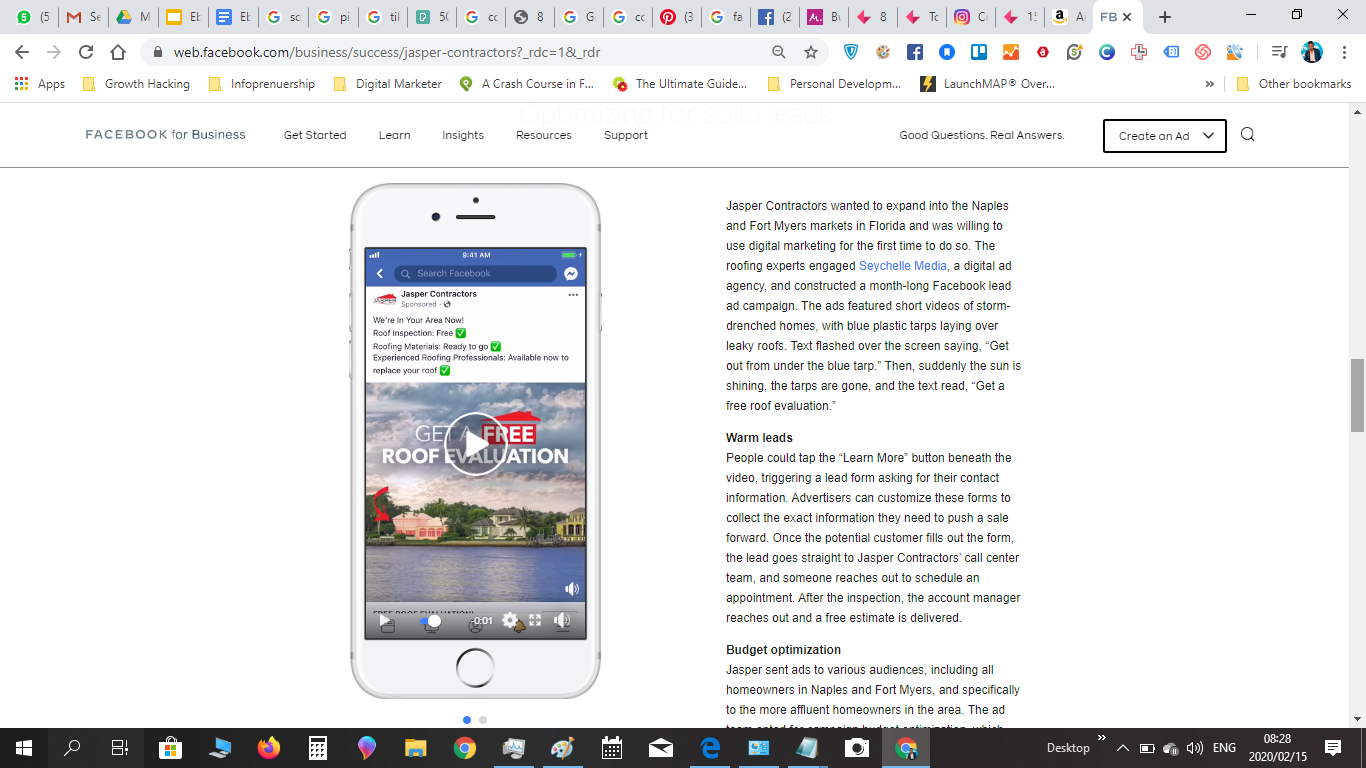Click the back chevron in phone mockup
1366x768 pixels.
coord(380,273)
